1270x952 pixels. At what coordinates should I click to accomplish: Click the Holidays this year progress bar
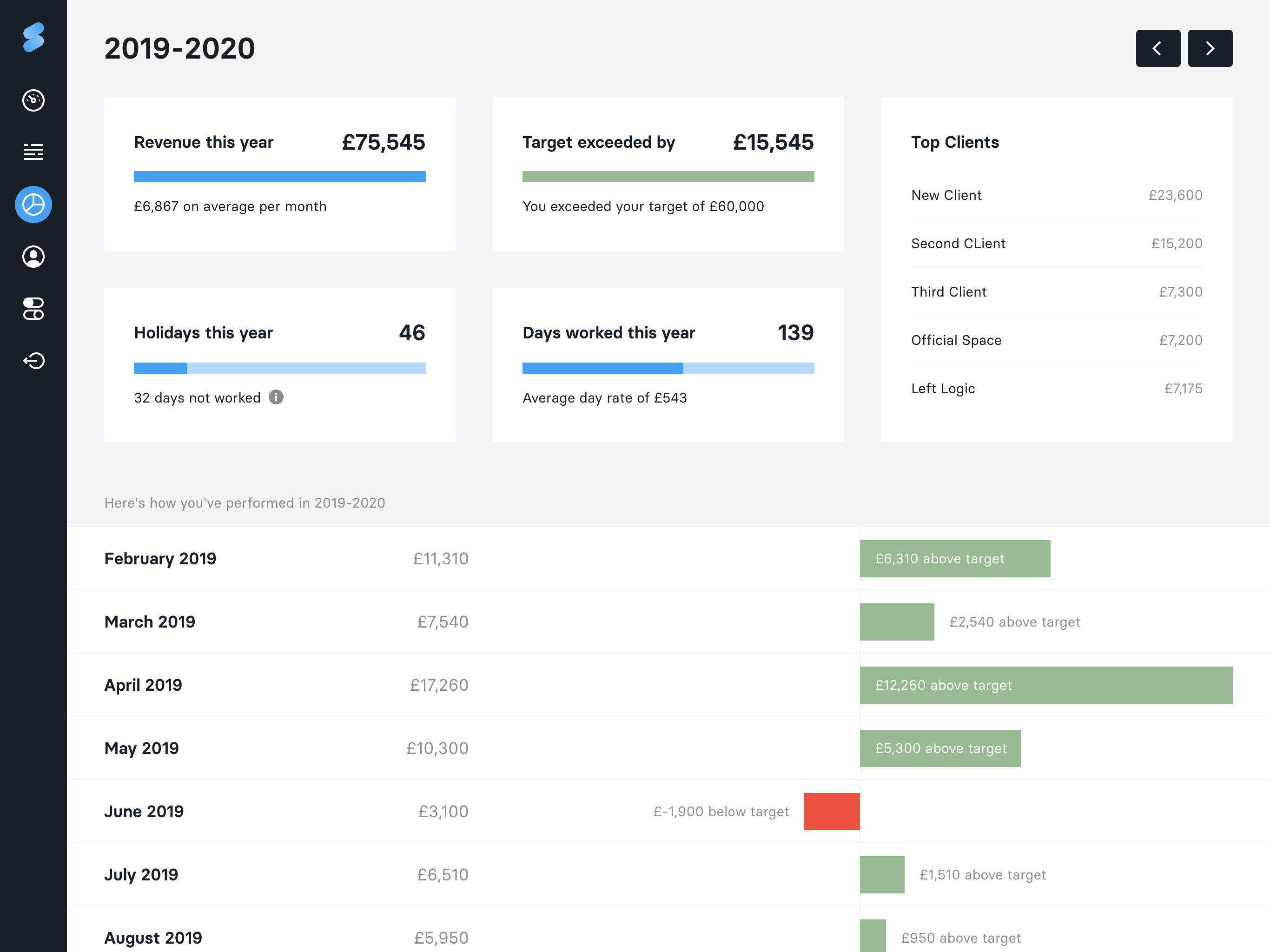279,368
